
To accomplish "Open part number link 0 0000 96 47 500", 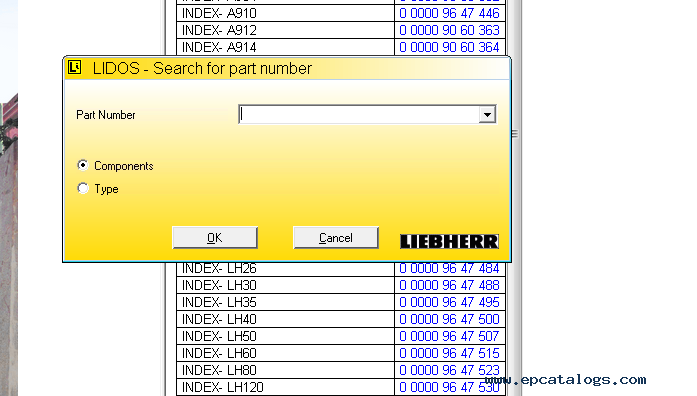I will coord(449,319).
